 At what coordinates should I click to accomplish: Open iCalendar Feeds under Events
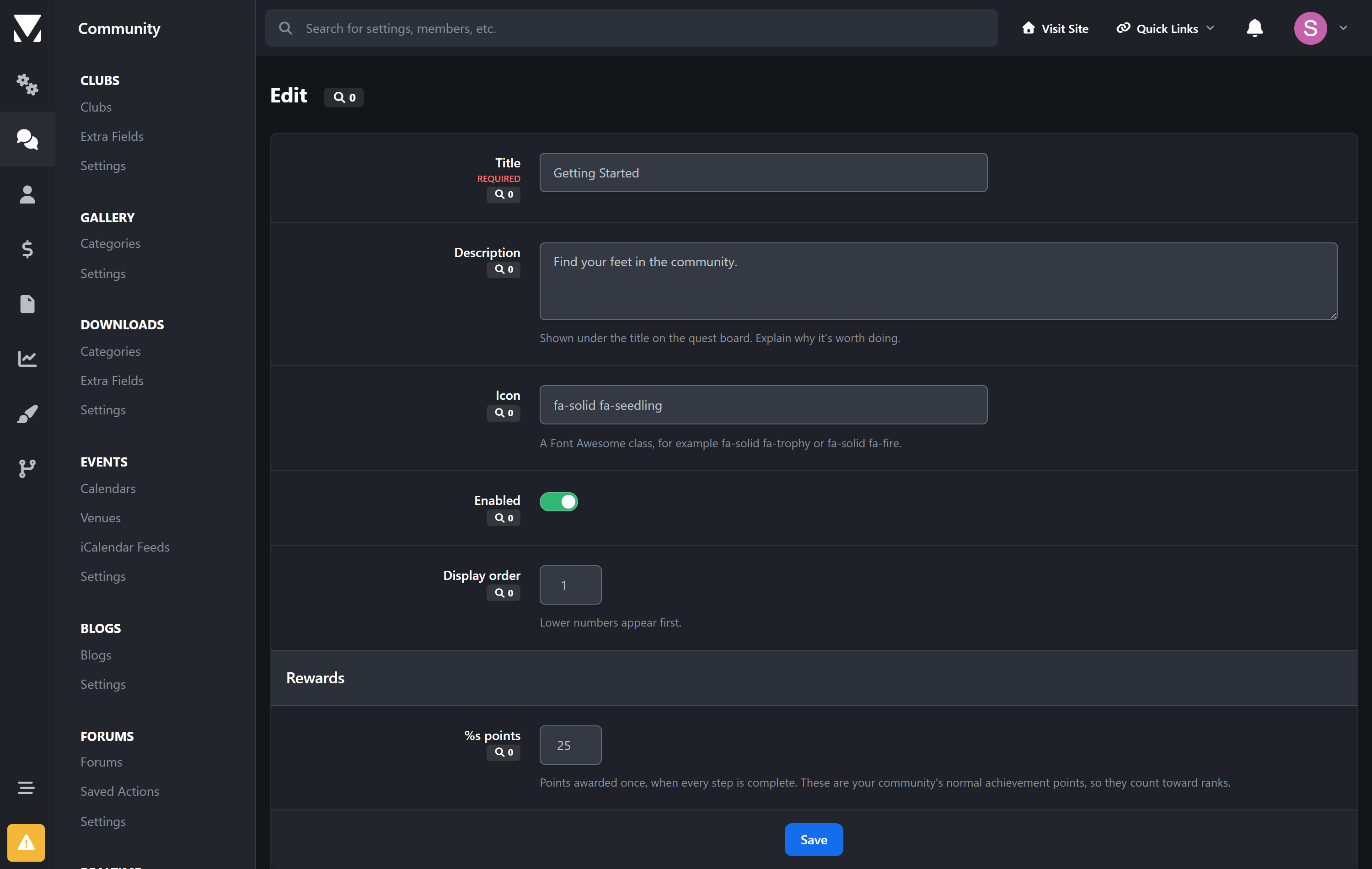pyautogui.click(x=125, y=547)
